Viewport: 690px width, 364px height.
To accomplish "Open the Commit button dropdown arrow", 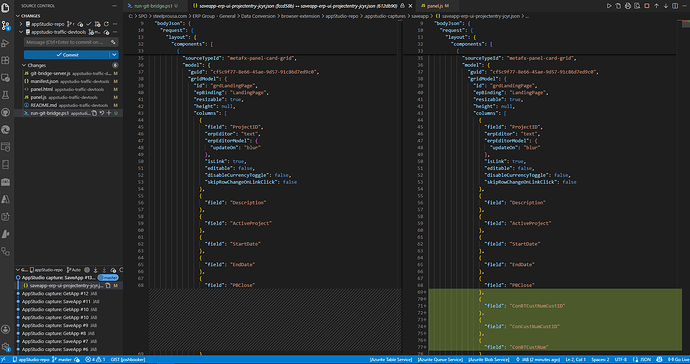I will tap(114, 55).
